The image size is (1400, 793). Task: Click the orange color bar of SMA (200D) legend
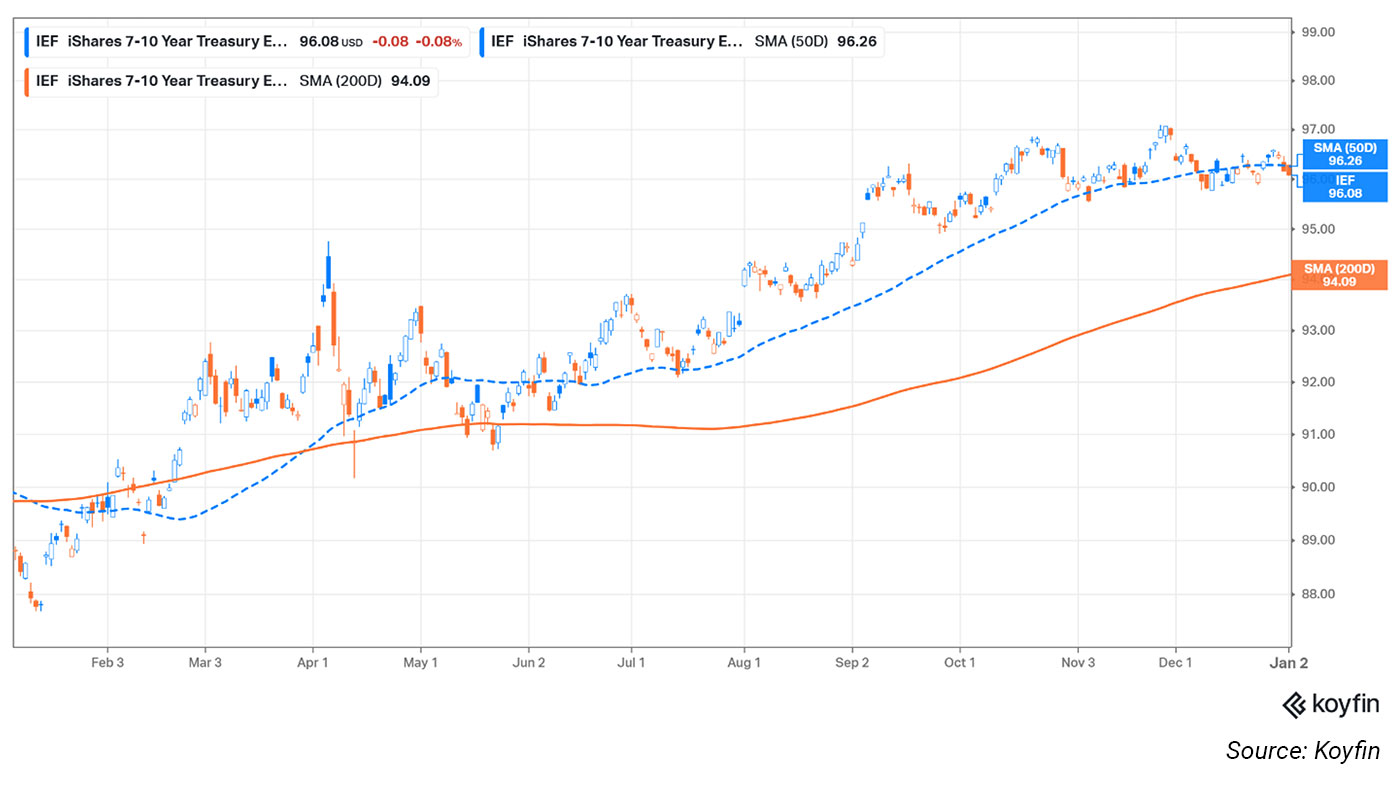coord(27,81)
